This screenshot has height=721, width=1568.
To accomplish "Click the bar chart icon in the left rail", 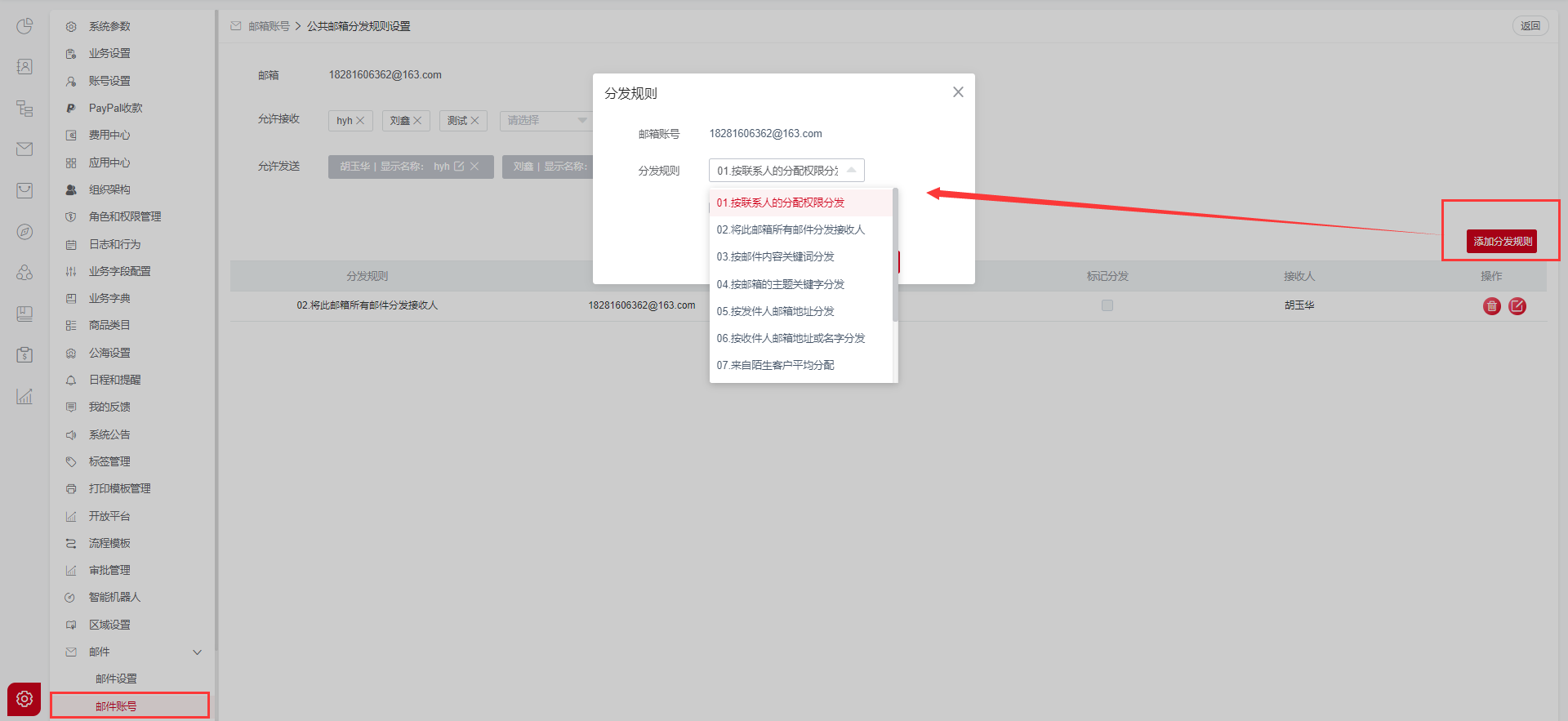I will [24, 397].
